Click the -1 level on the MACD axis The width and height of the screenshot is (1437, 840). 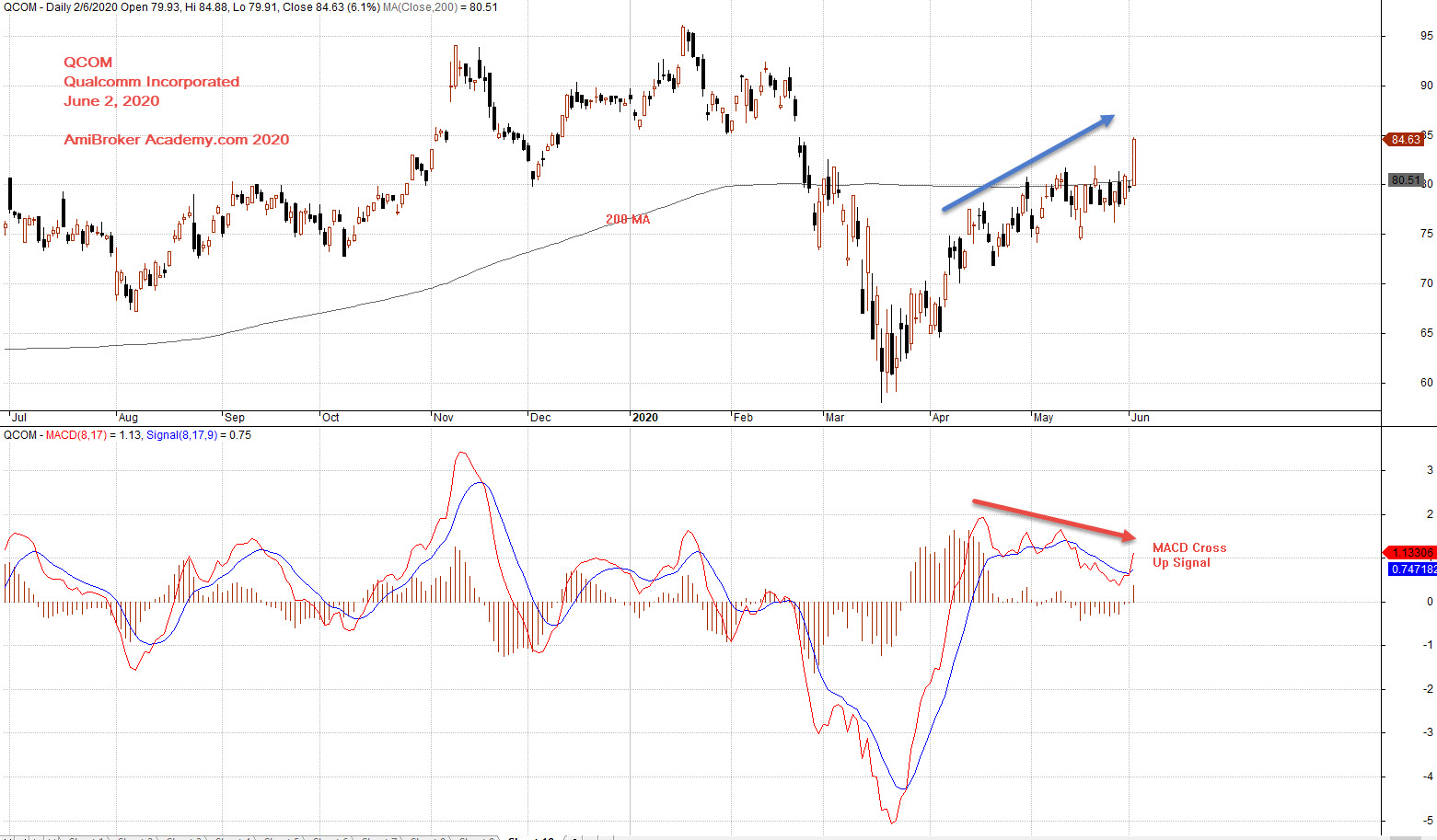pyautogui.click(x=1428, y=645)
